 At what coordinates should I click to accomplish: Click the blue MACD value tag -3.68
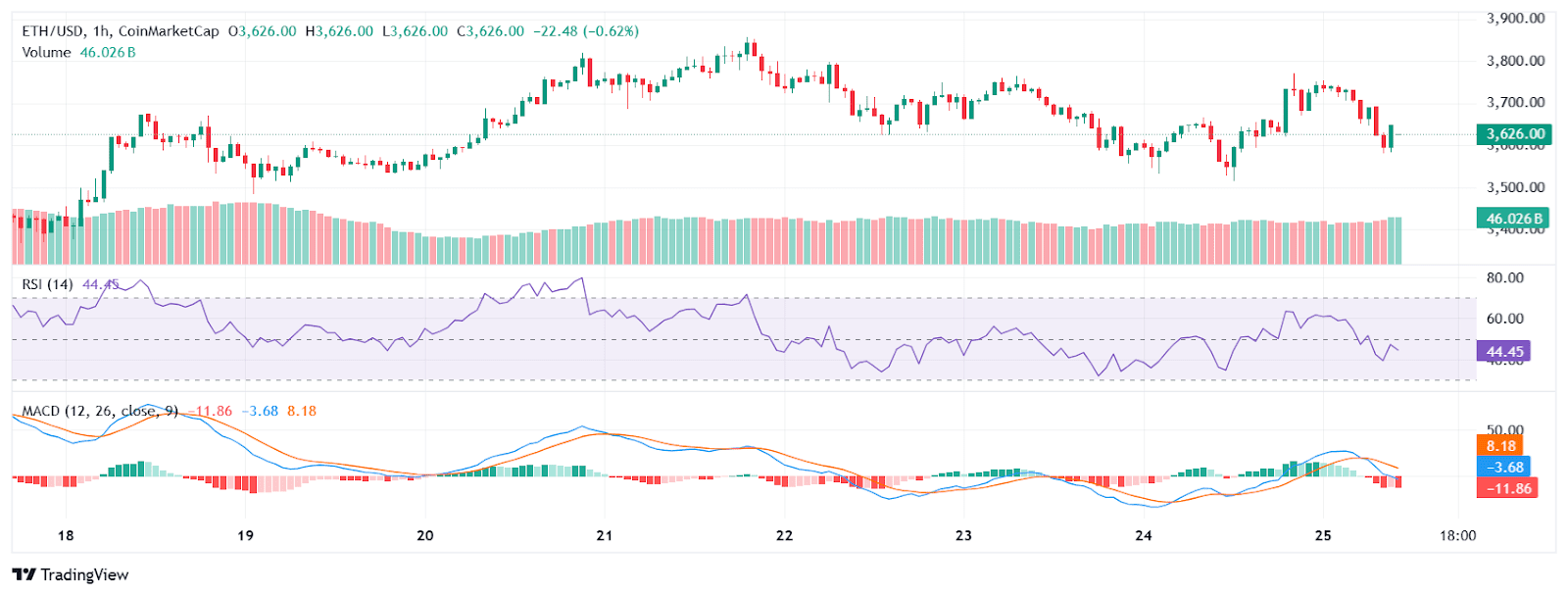tap(1504, 468)
